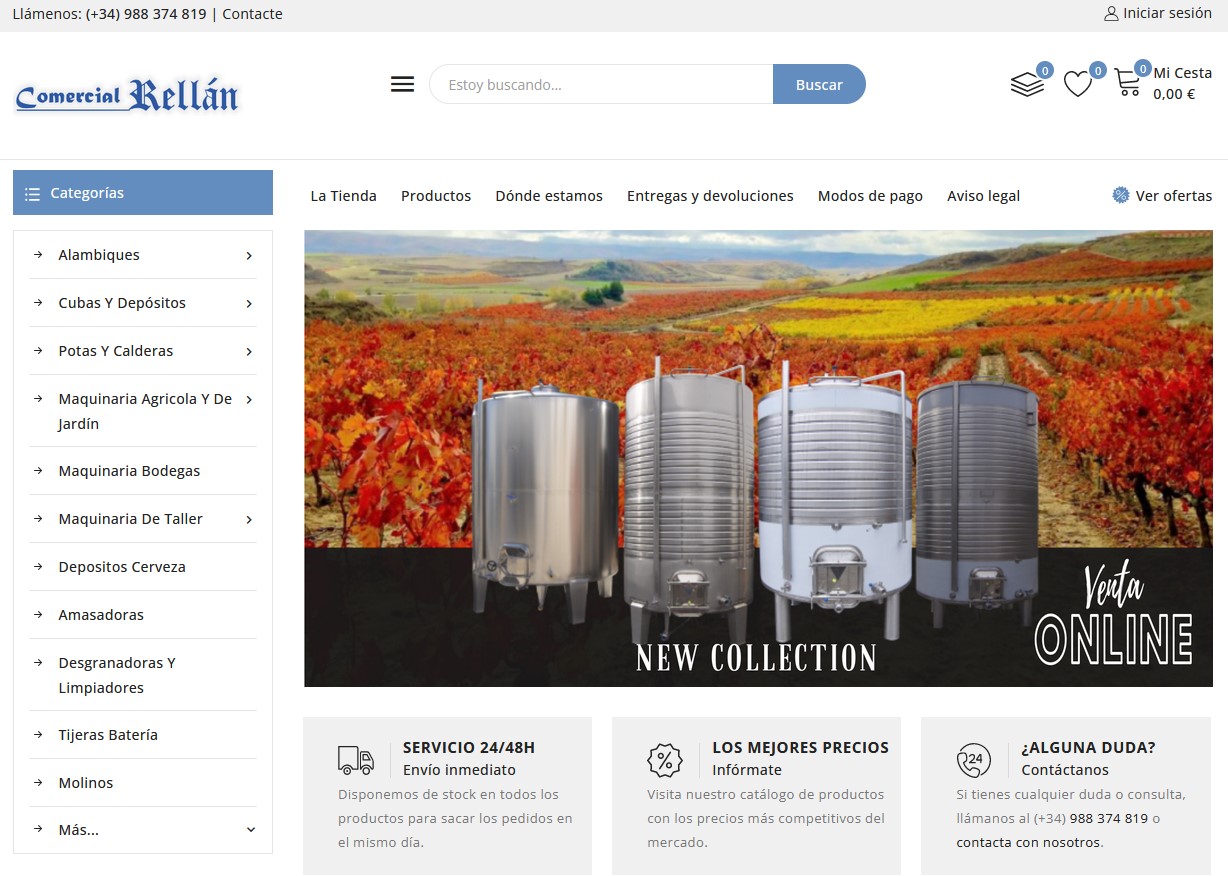Toggle the Categorías sidebar header

click(143, 193)
